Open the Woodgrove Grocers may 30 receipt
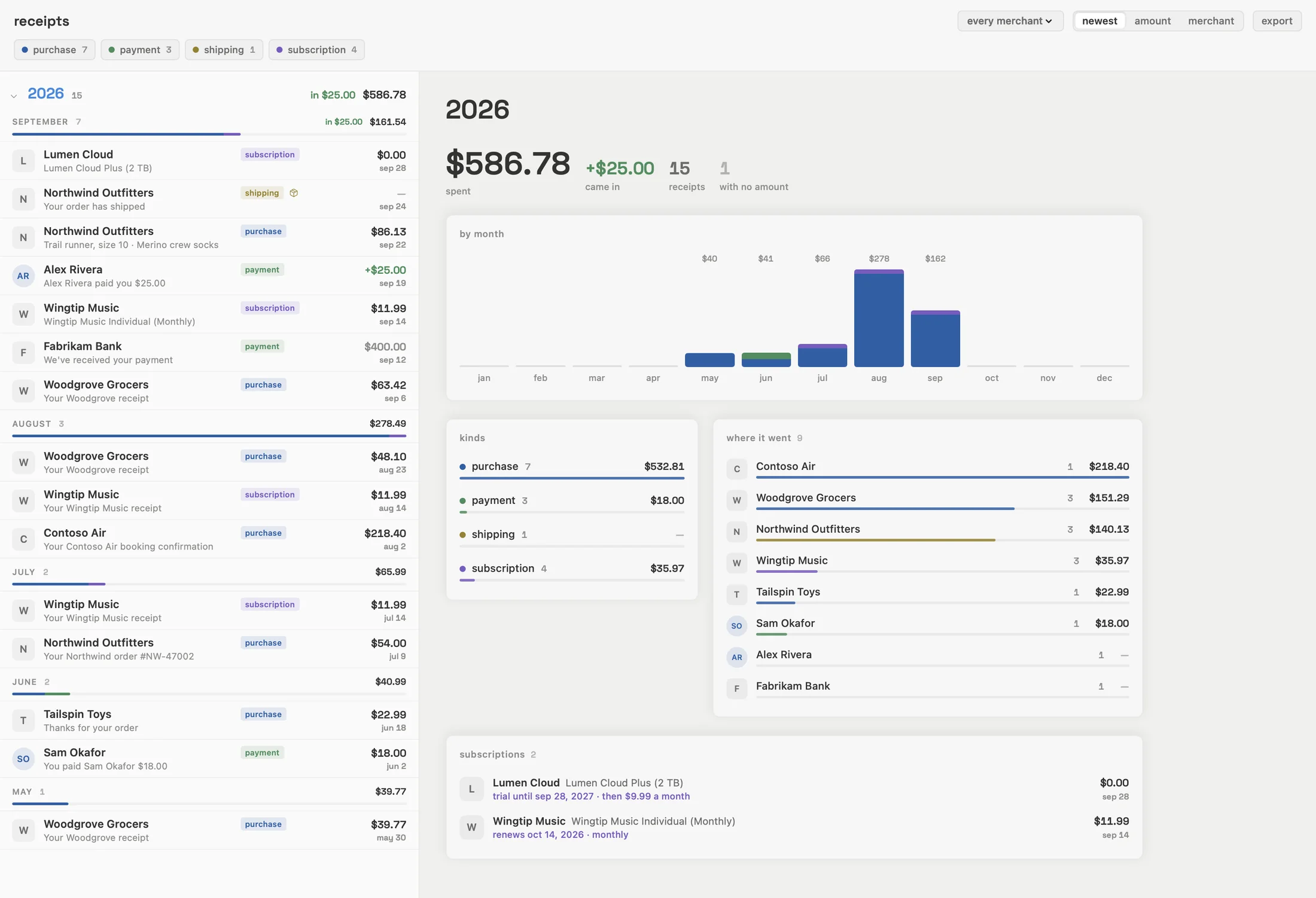 [209, 830]
